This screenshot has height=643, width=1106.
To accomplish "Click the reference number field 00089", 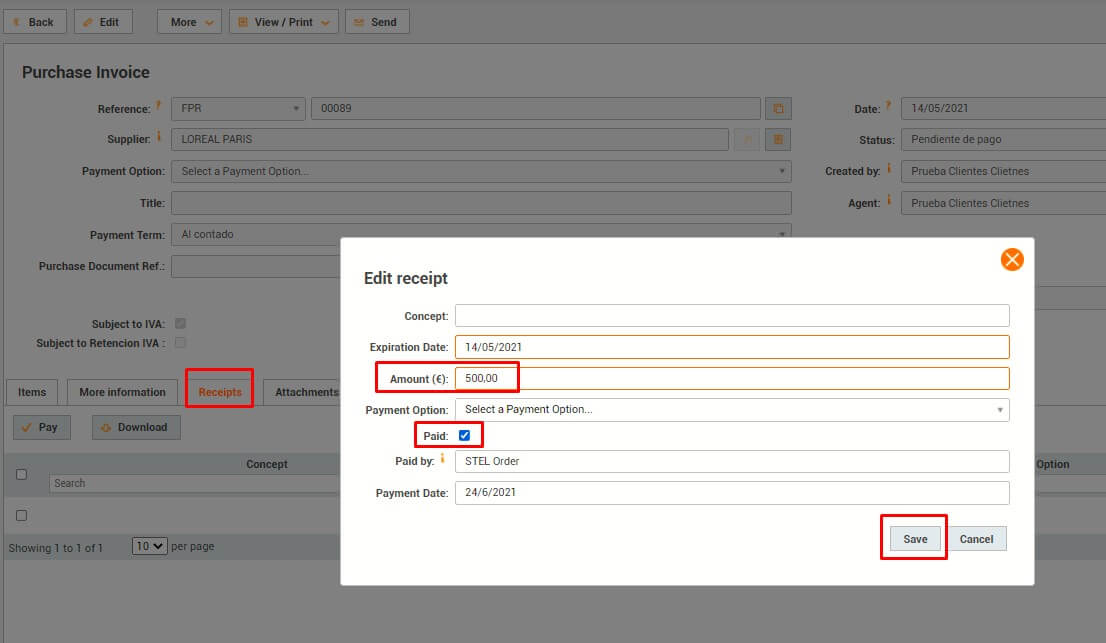I will (535, 109).
